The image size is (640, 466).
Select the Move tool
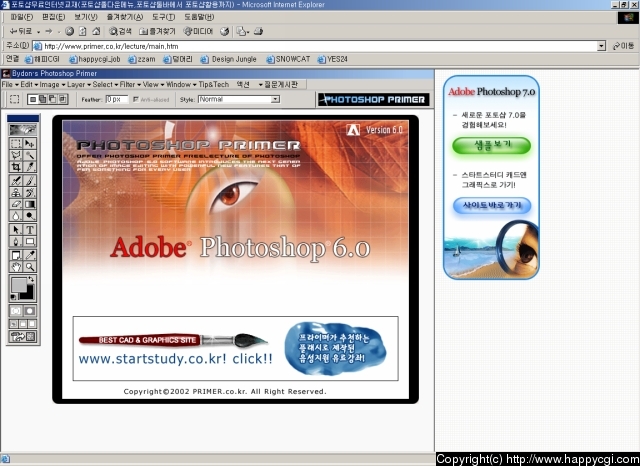pyautogui.click(x=29, y=143)
